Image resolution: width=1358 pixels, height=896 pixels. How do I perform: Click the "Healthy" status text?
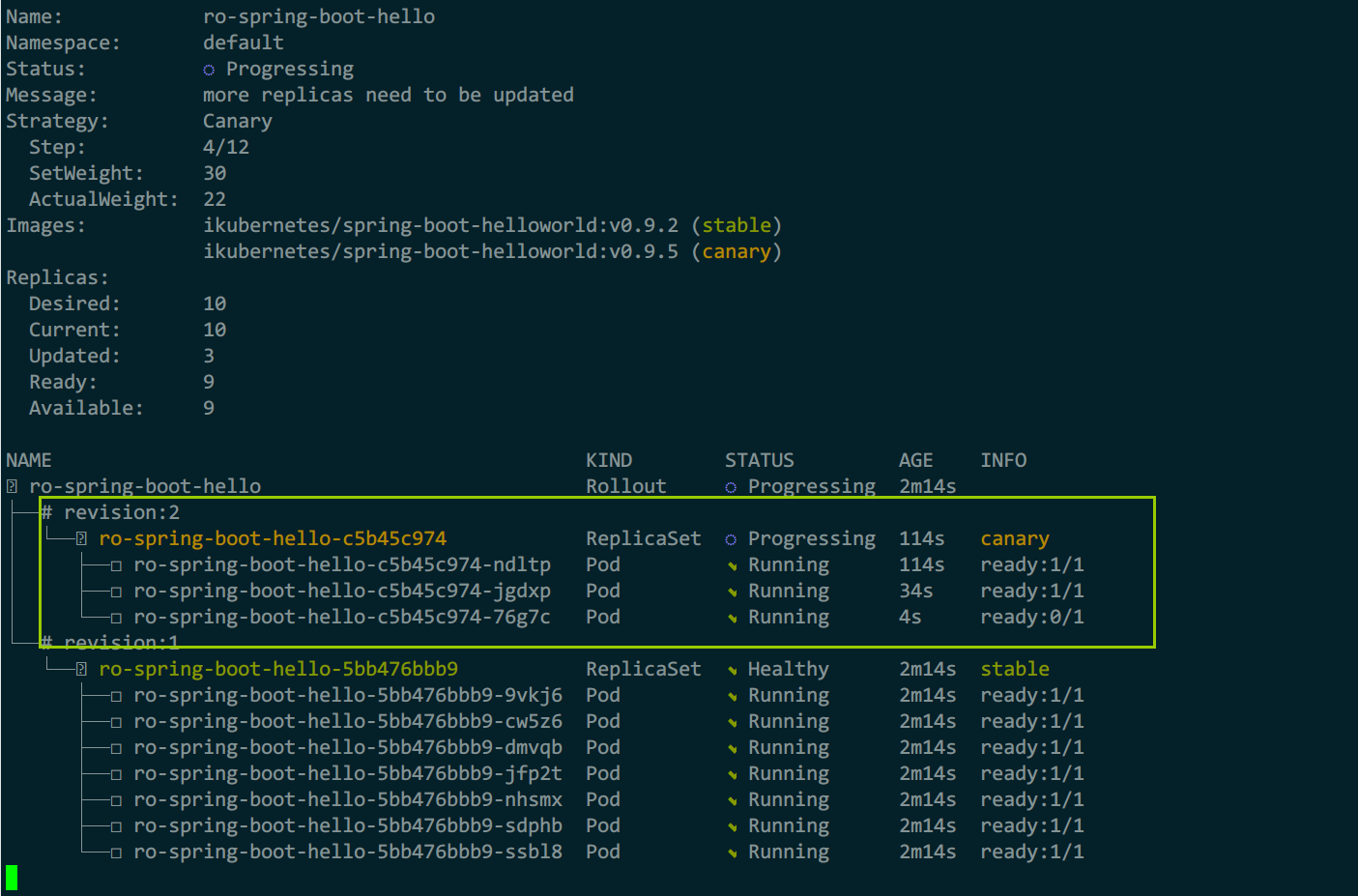tap(789, 669)
